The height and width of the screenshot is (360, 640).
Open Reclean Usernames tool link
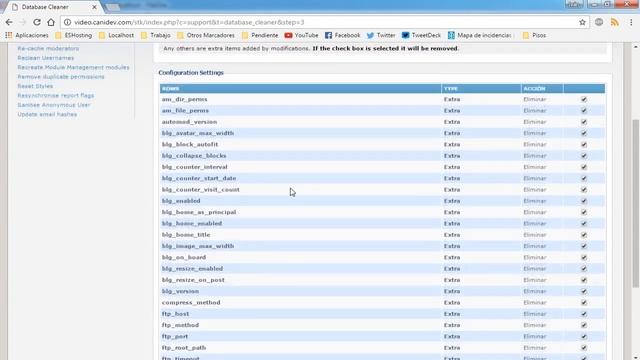(x=46, y=58)
